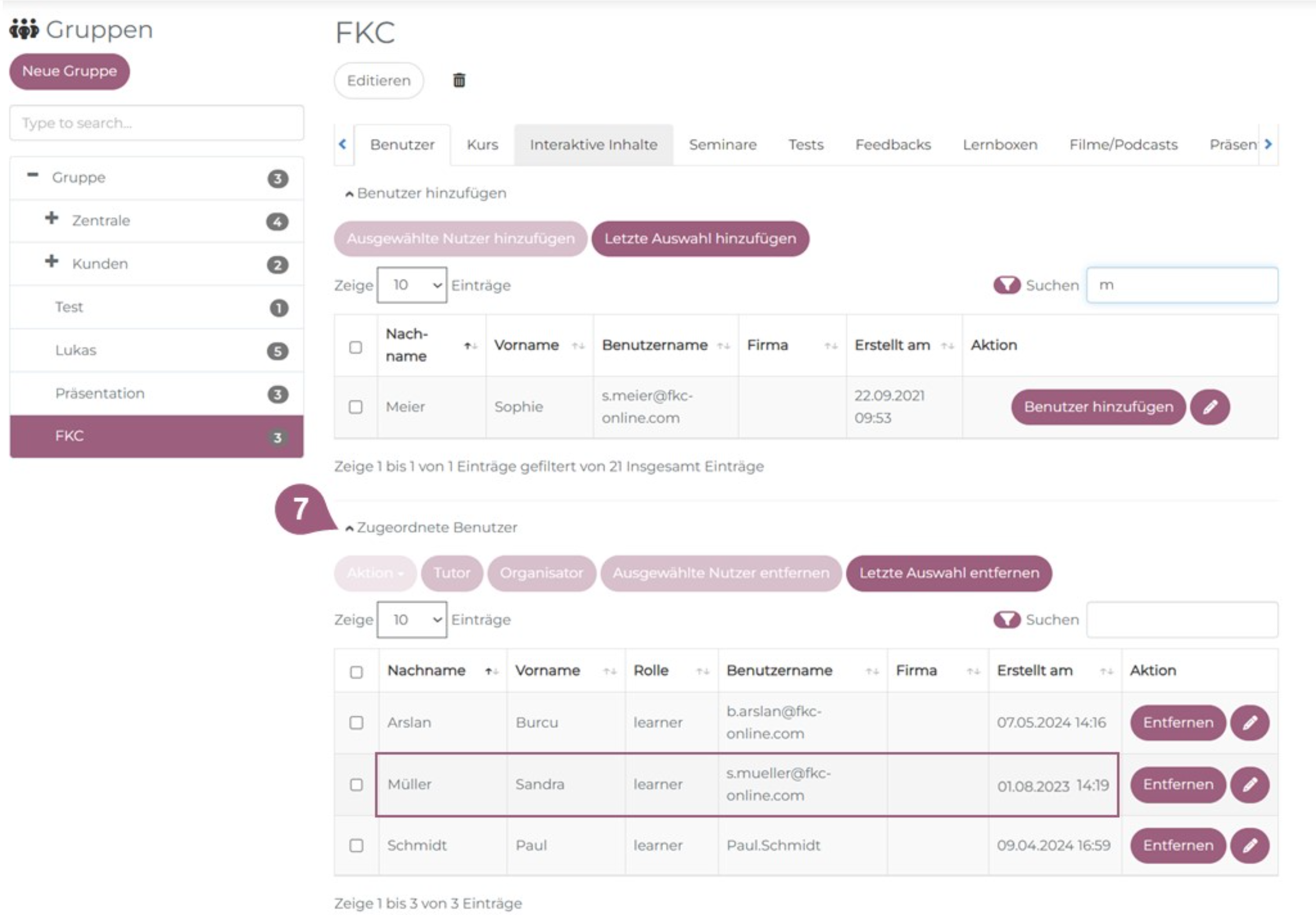Click filter icon beside lower Suchen field
Viewport: 1316px width, 915px height.
point(1007,620)
